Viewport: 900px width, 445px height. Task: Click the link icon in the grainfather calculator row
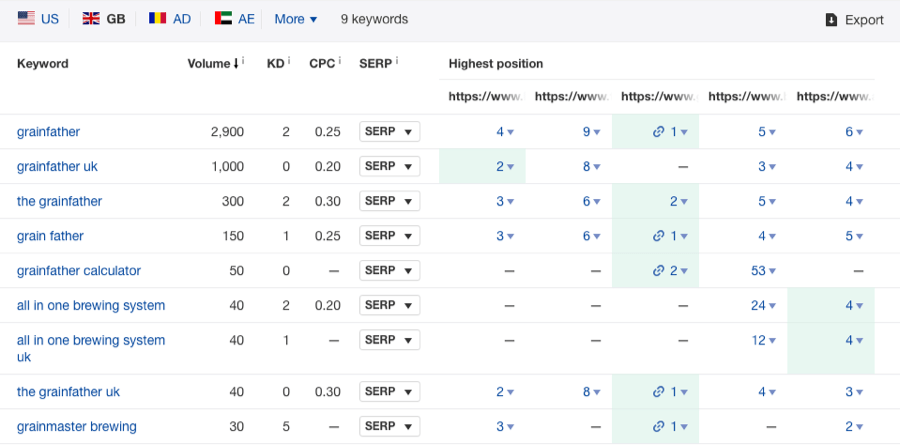click(x=657, y=271)
